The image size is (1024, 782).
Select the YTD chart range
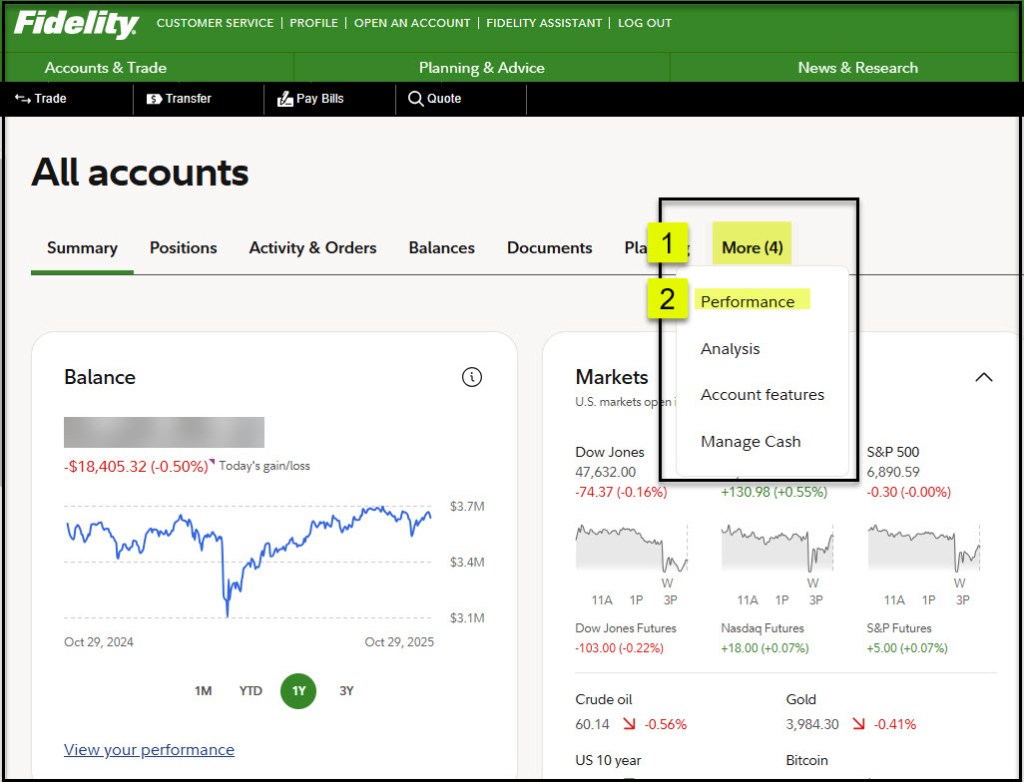[250, 691]
